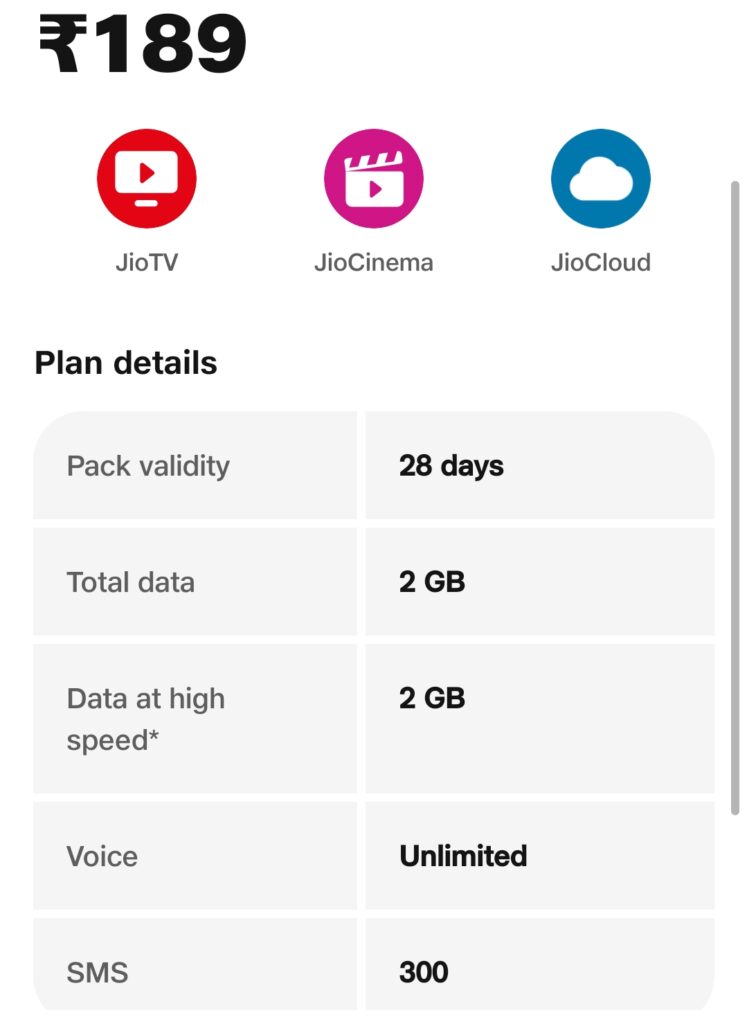Select the blue JioCloud icon

601,178
